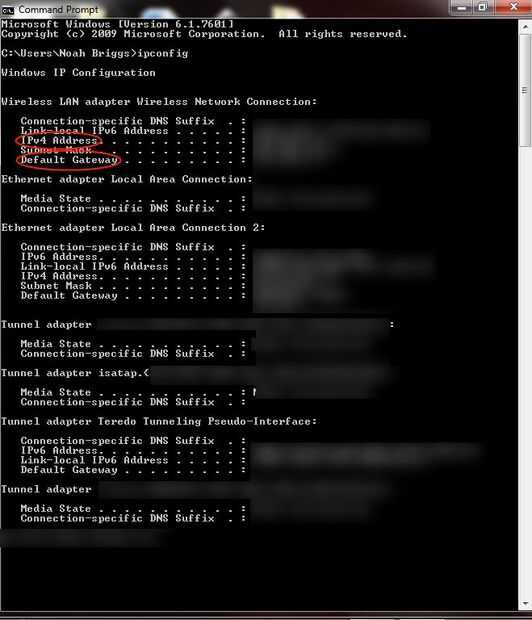Click the Link-local IPv6 Address under Wireless adapter
Image resolution: width=532 pixels, height=620 pixels.
94,131
